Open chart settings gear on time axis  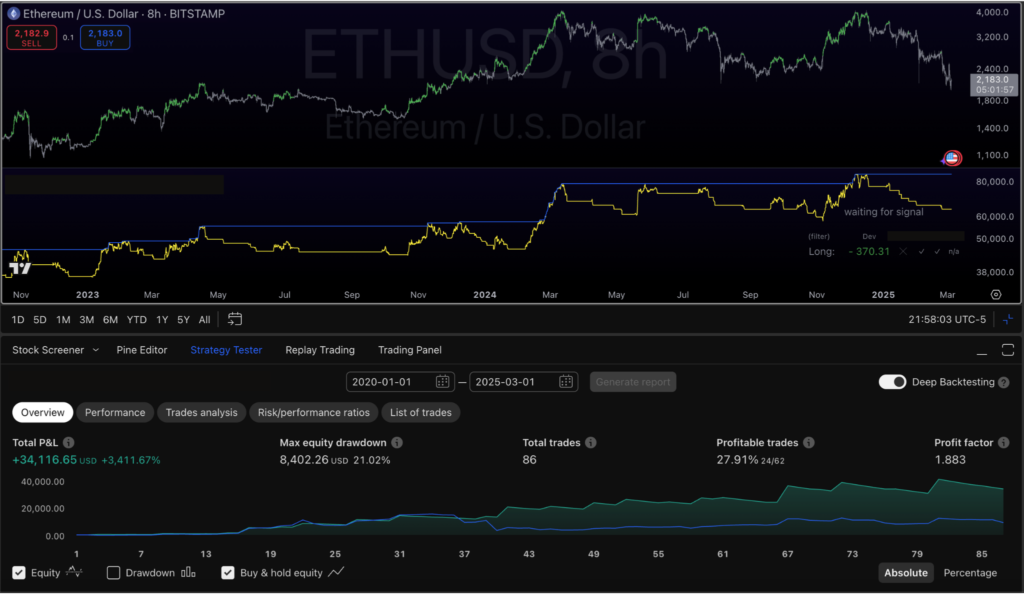coord(995,295)
